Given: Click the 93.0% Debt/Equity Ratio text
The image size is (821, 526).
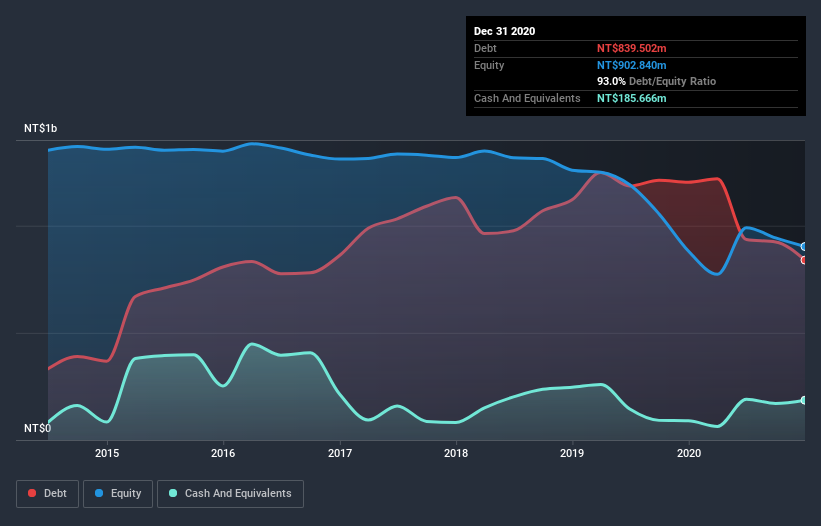Looking at the screenshot, I should 657,81.
